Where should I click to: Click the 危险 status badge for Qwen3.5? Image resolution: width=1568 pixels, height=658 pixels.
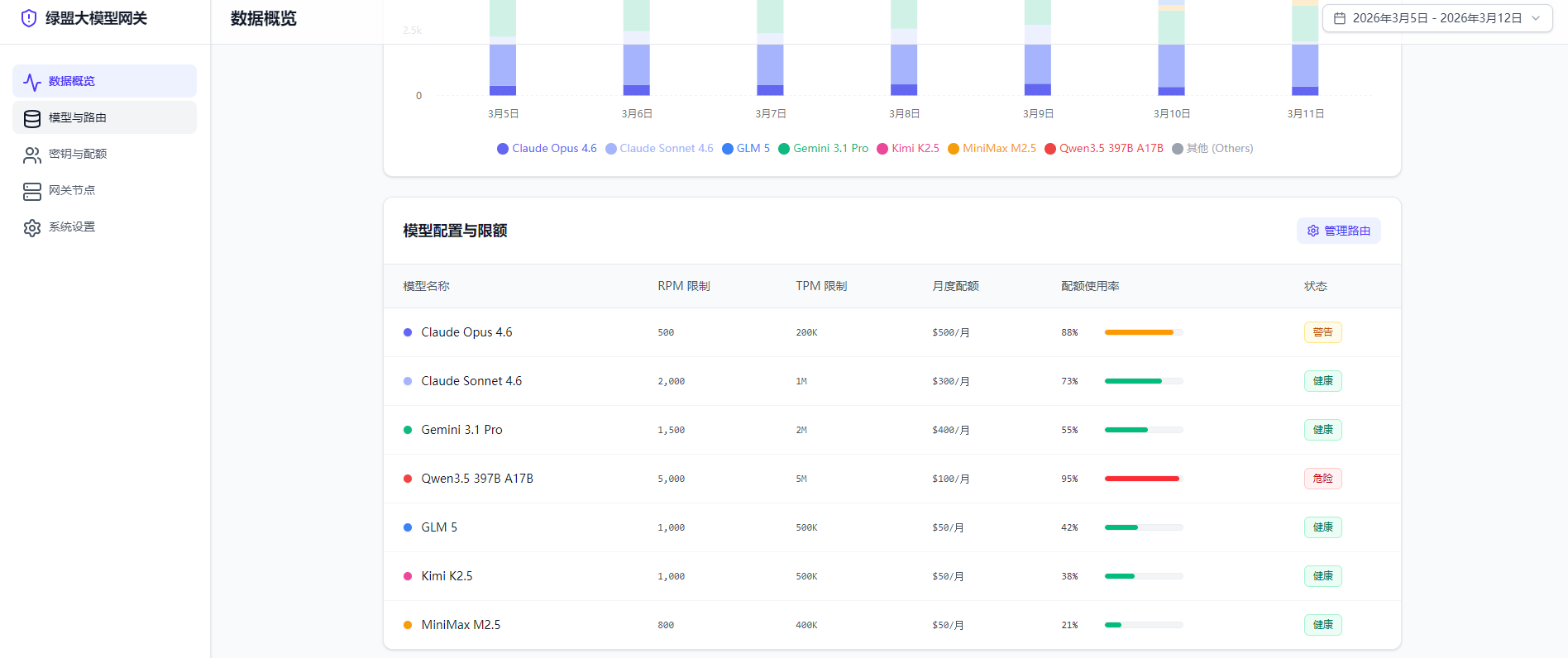click(x=1322, y=479)
